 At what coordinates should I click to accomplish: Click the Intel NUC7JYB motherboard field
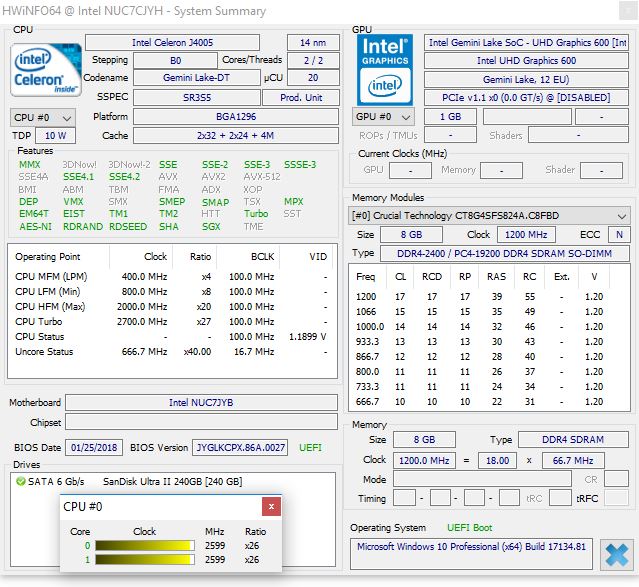click(200, 402)
